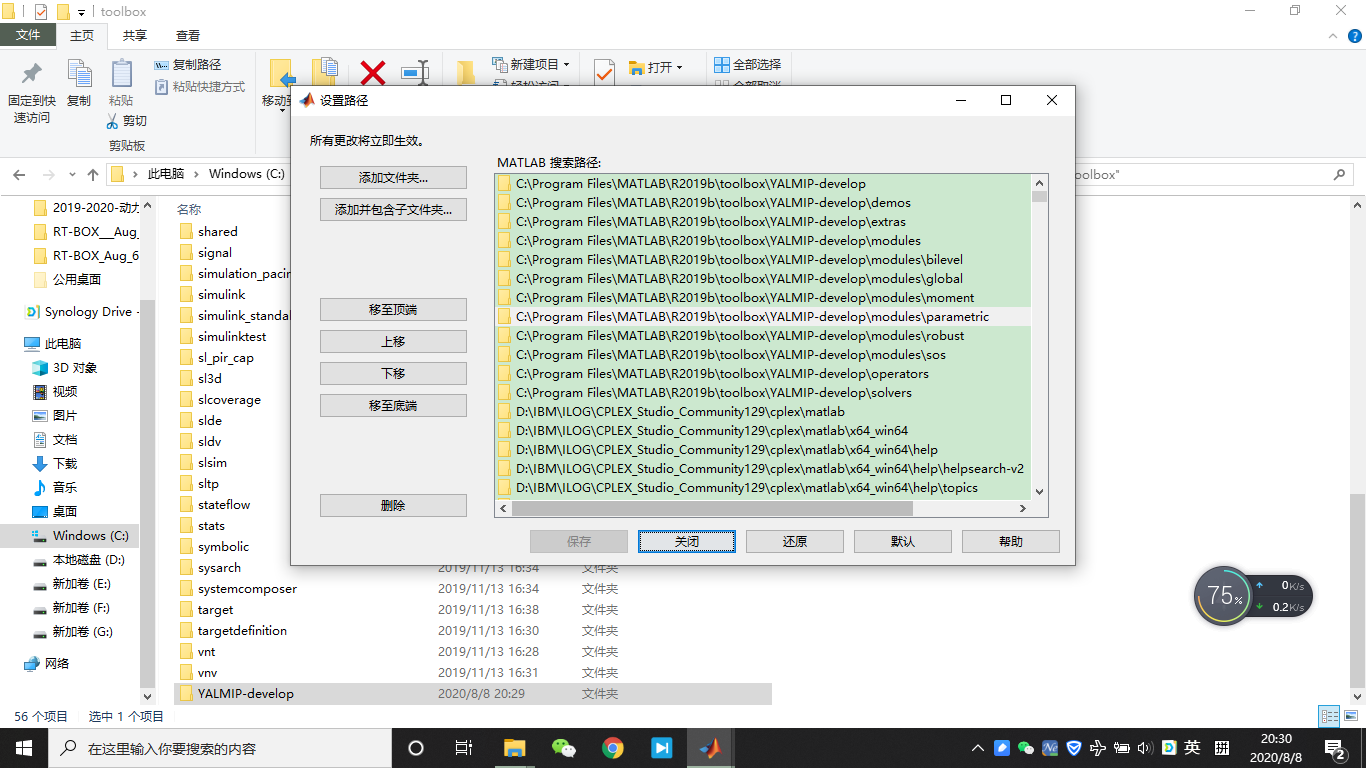
Task: Click the MATLAB taskbar icon
Action: tap(710, 748)
